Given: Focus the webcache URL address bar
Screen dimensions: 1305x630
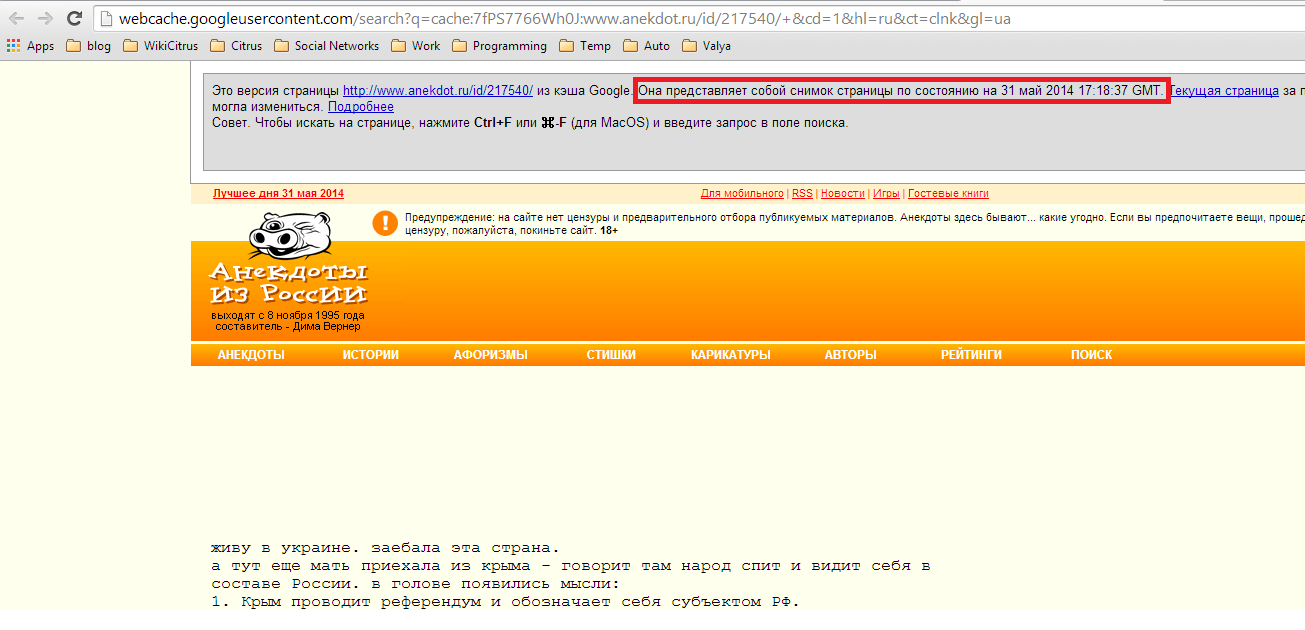Looking at the screenshot, I should (x=700, y=19).
